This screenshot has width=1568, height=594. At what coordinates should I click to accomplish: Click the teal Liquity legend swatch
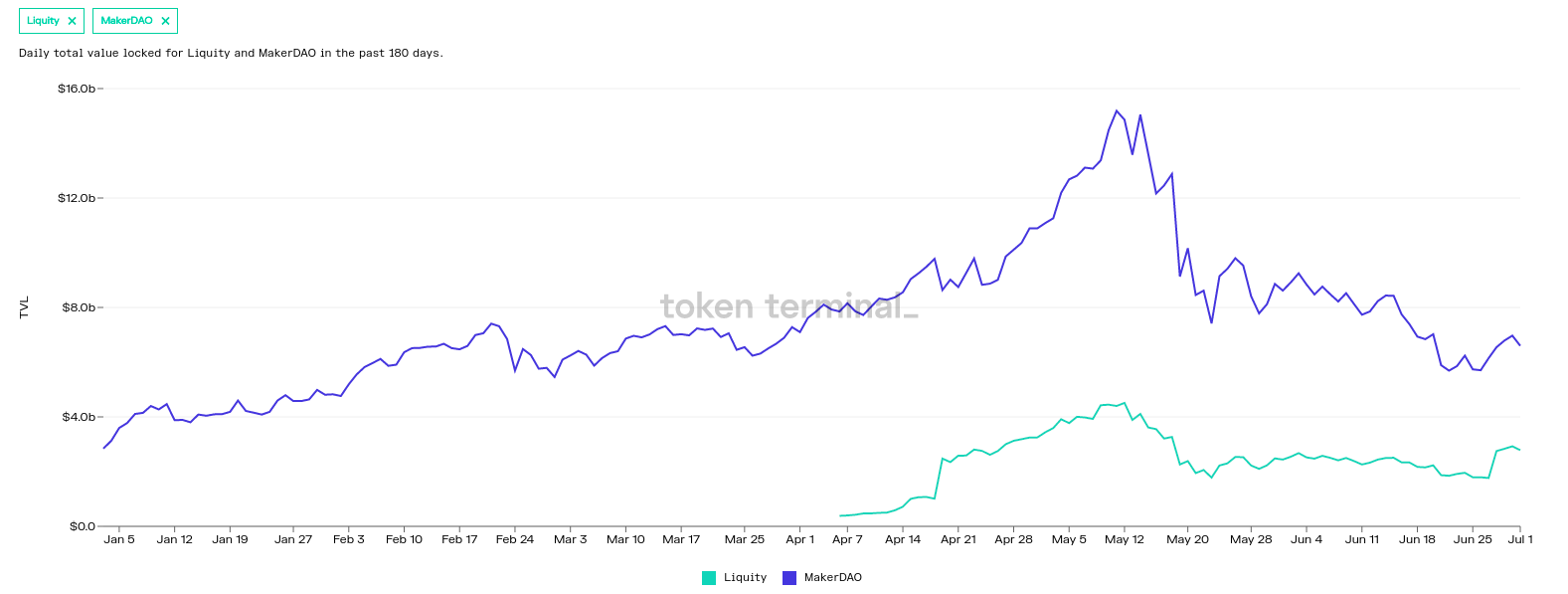click(x=710, y=577)
